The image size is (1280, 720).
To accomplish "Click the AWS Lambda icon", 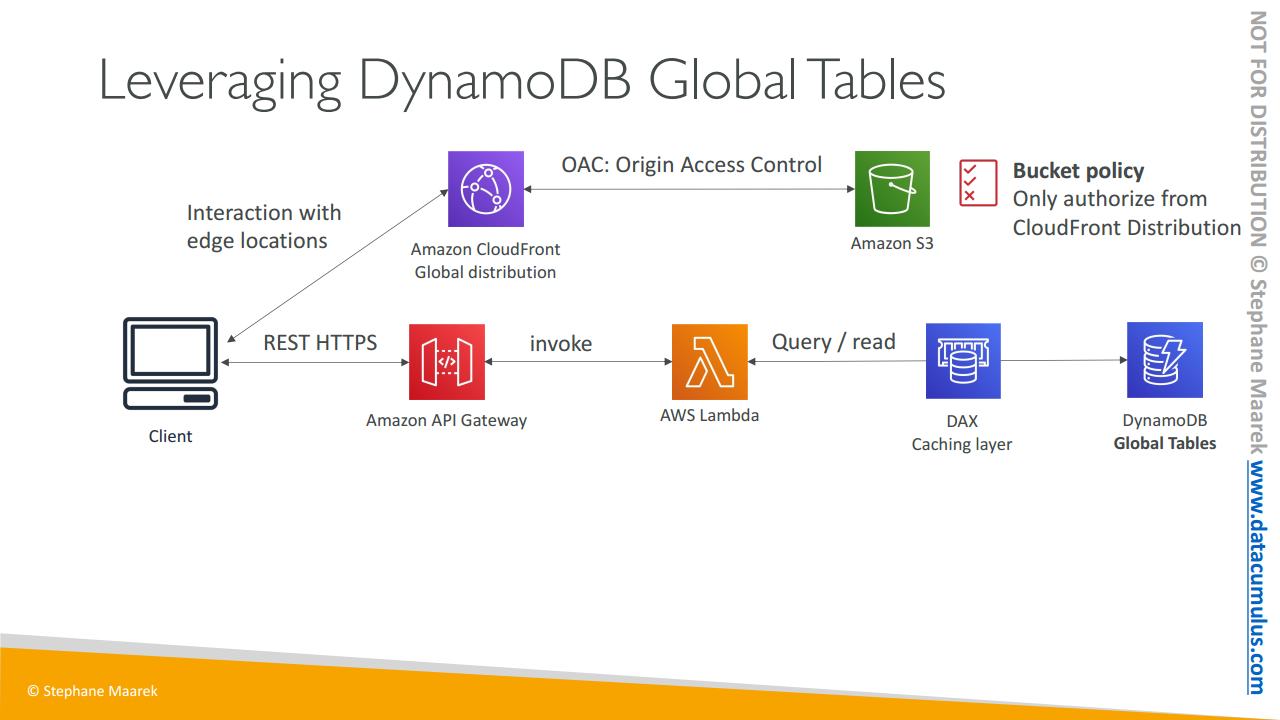I will pyautogui.click(x=710, y=362).
